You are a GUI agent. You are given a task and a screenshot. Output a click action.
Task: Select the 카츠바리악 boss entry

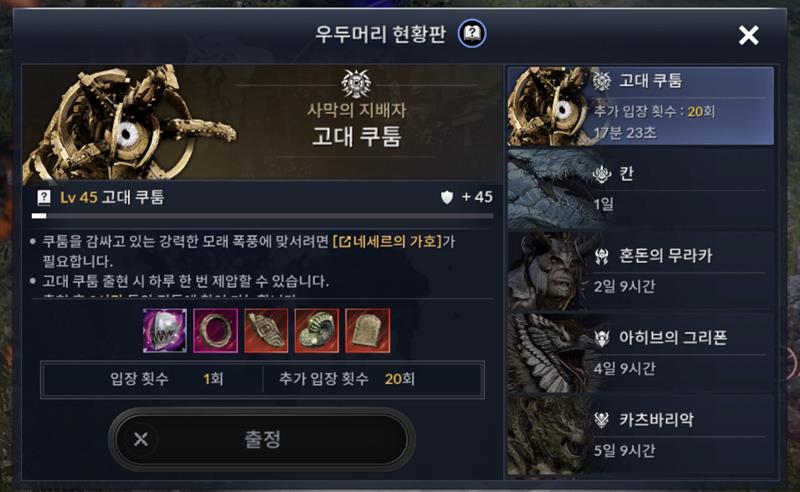tap(641, 435)
